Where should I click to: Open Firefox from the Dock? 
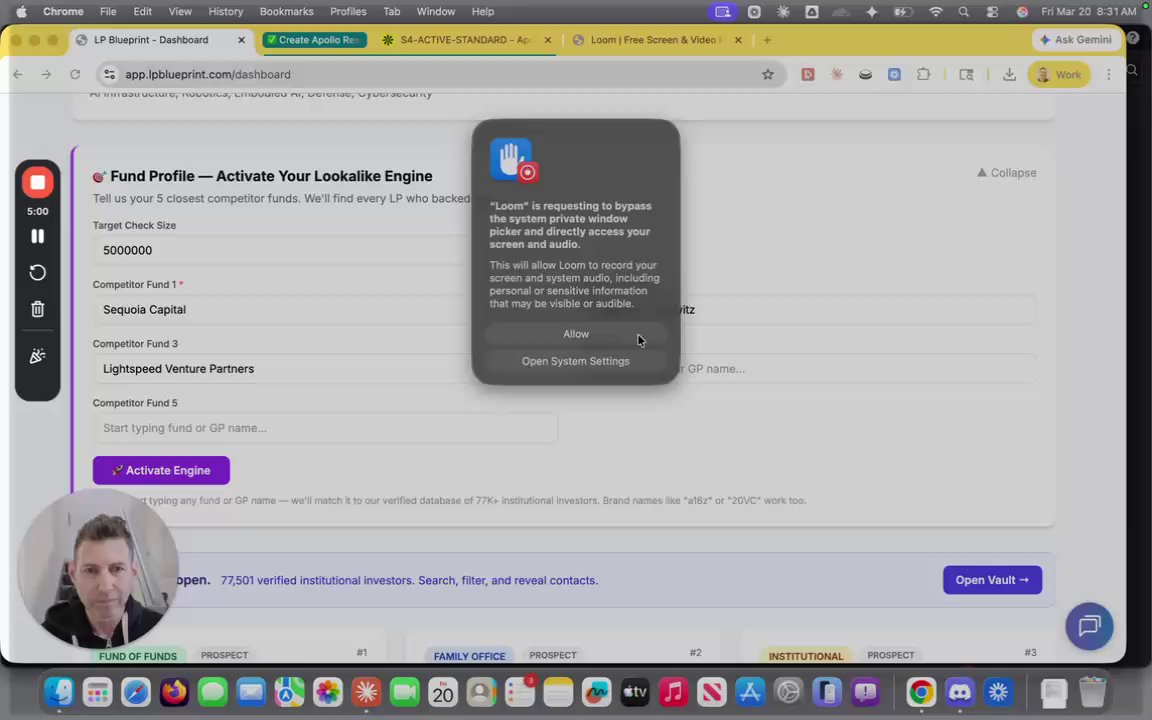click(174, 691)
